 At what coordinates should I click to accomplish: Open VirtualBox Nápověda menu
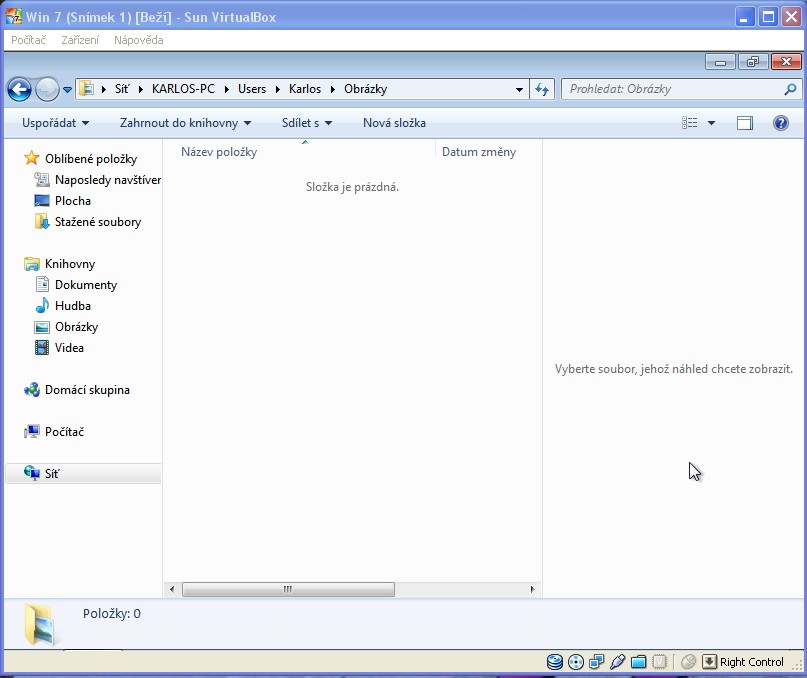pos(138,40)
